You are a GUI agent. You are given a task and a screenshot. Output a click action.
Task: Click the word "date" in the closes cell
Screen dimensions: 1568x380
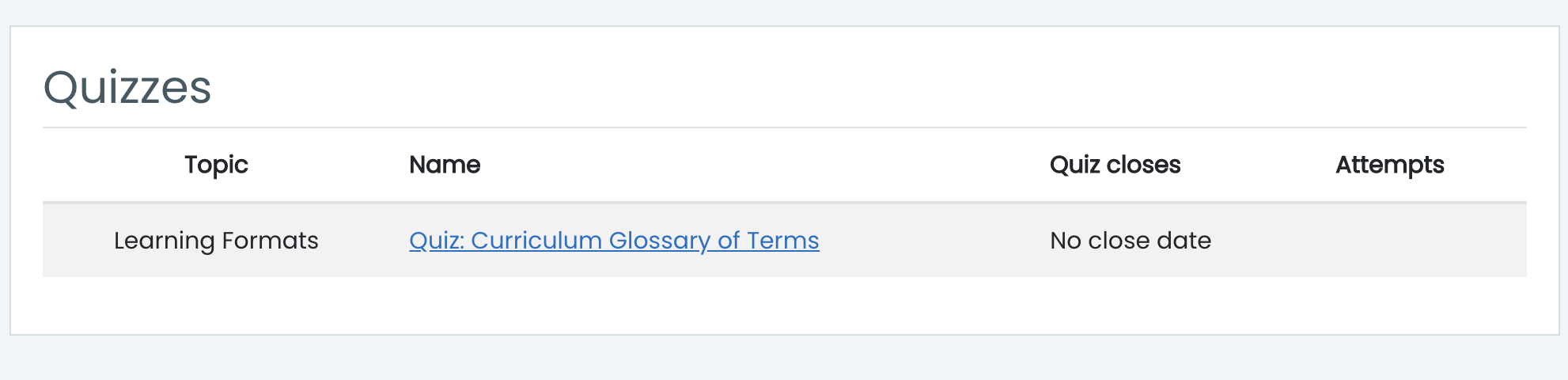pos(1184,241)
